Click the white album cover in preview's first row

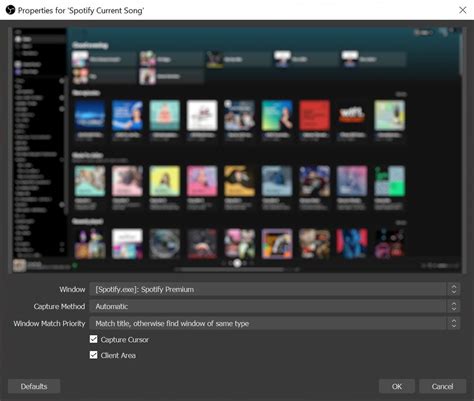coord(202,115)
